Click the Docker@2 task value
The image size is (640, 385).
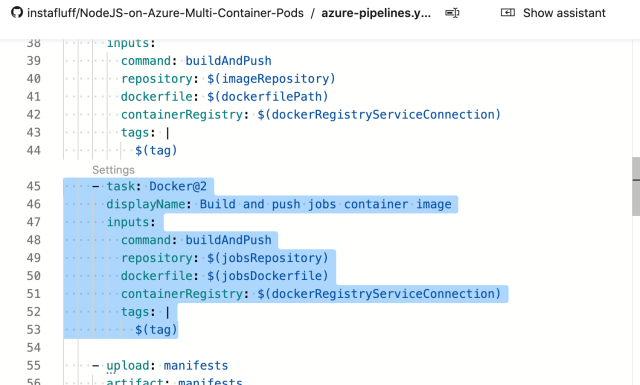click(178, 186)
